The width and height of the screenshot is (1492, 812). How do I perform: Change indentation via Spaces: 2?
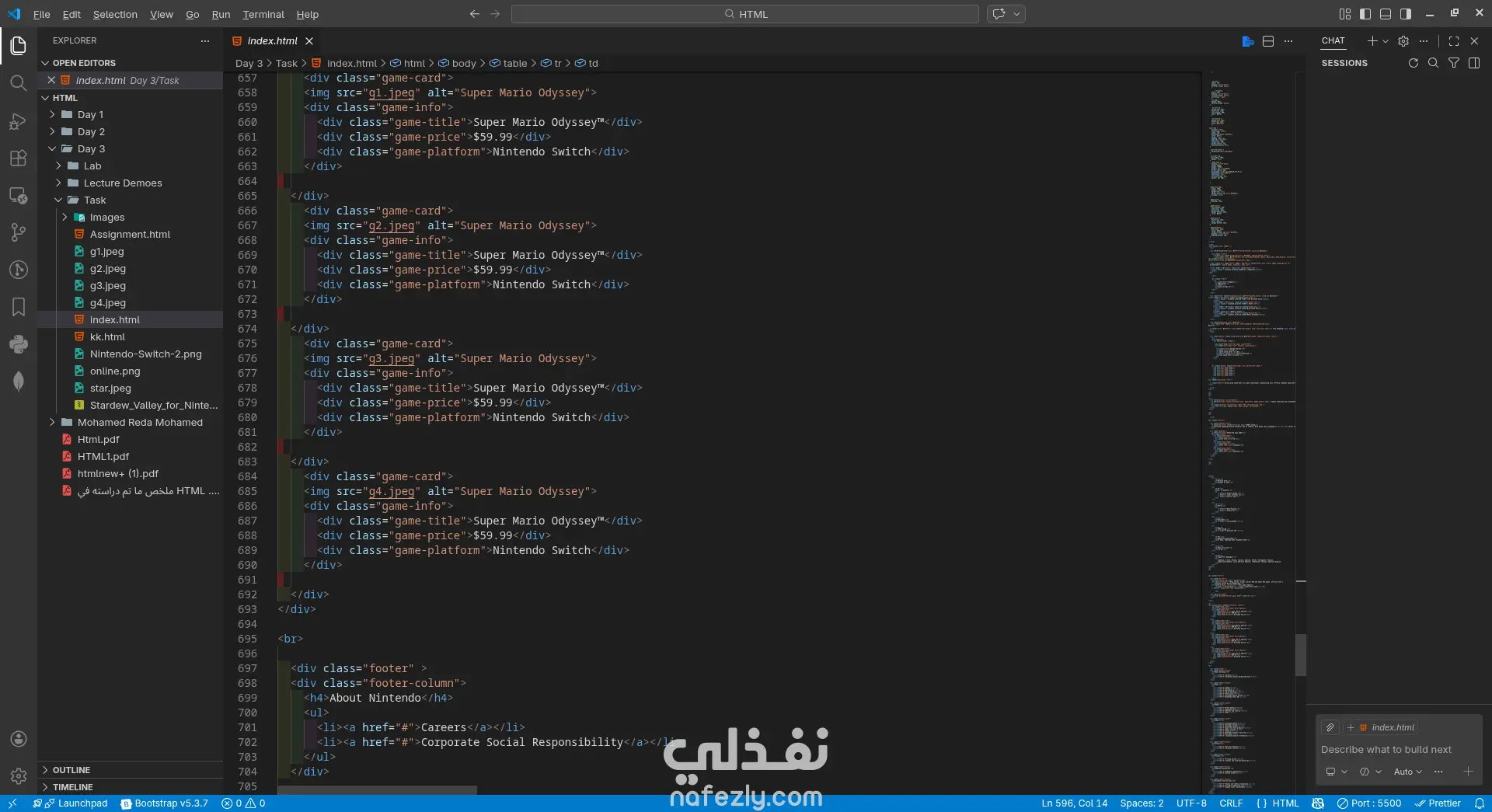(x=1142, y=803)
